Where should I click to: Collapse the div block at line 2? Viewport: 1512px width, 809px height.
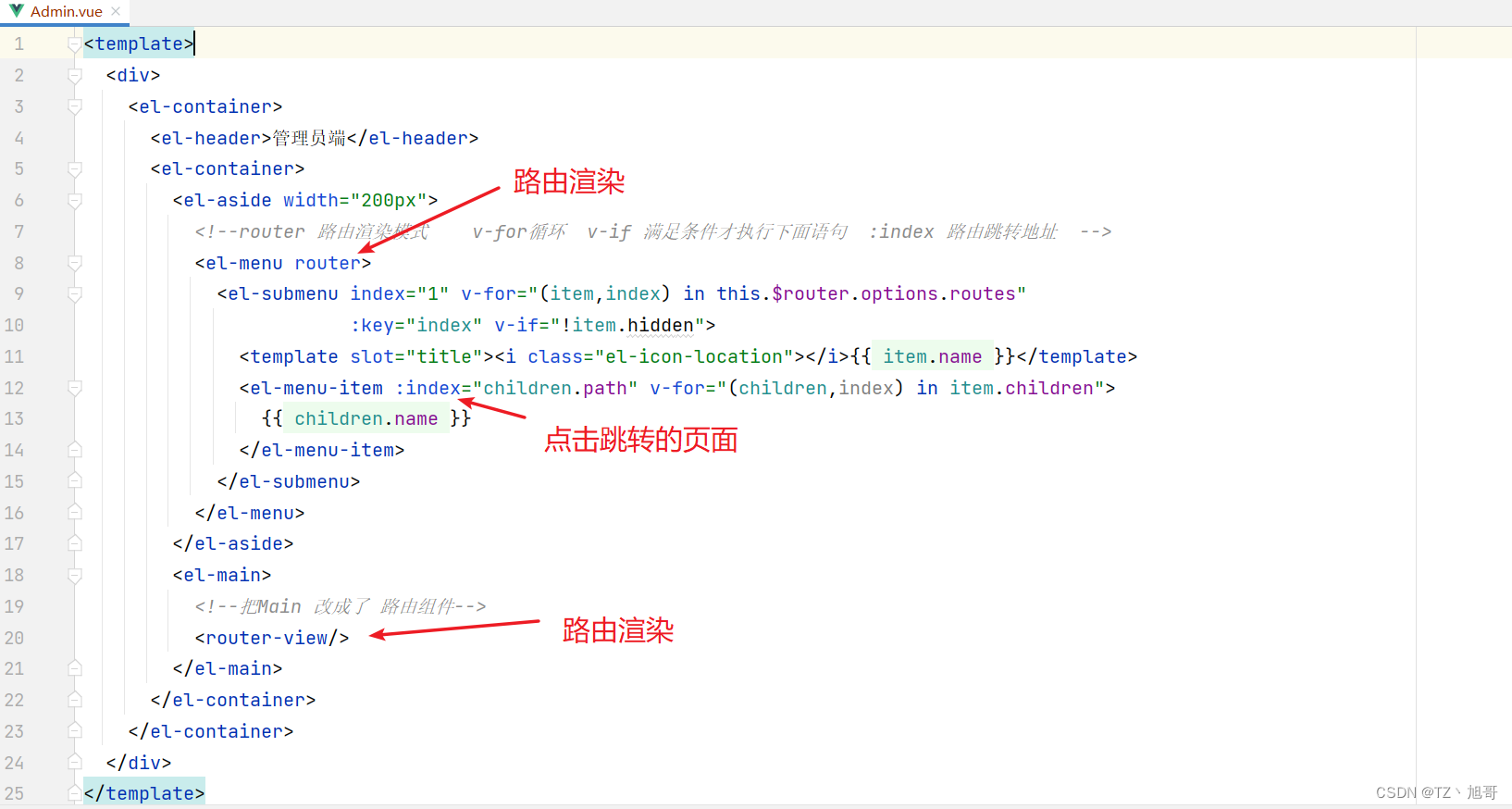75,76
